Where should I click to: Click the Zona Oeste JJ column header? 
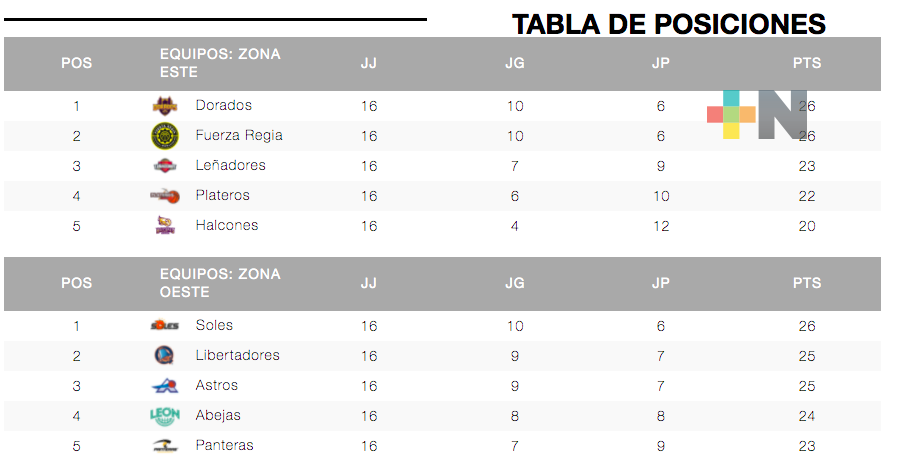click(369, 283)
